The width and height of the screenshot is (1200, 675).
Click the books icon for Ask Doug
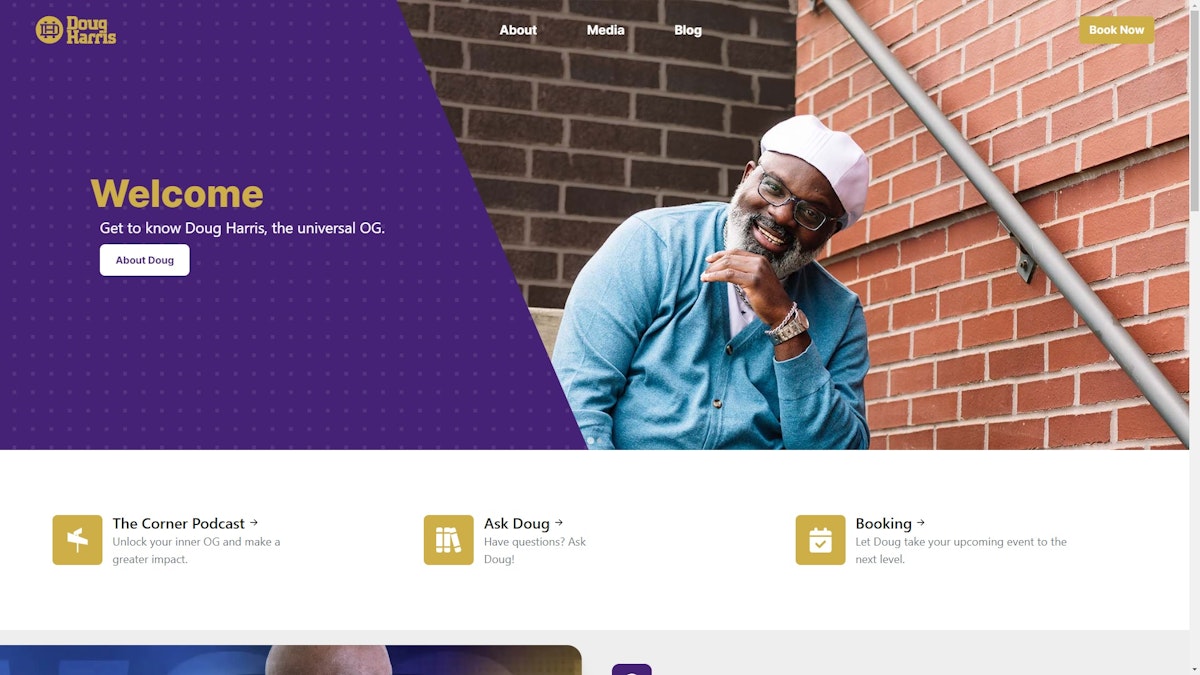(448, 540)
